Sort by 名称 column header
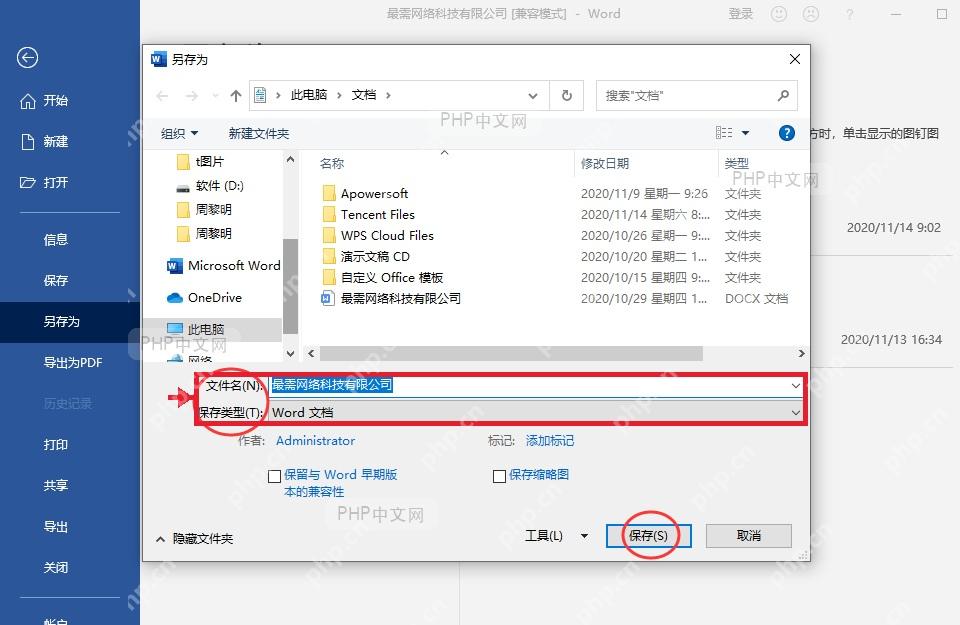Screen dimensions: 960x625 pos(331,163)
